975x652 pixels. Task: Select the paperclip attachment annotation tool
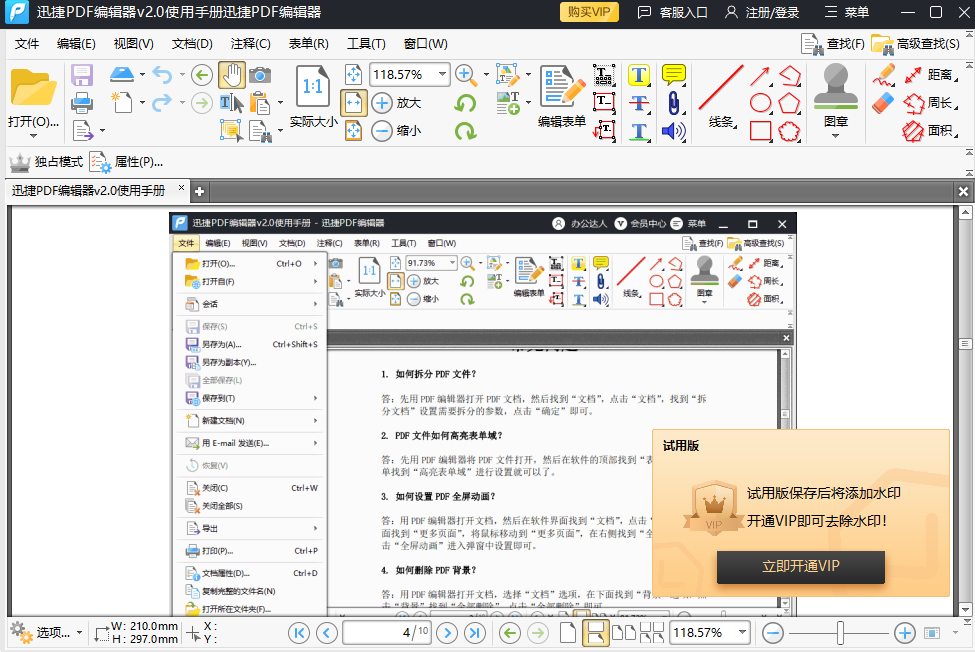pyautogui.click(x=674, y=103)
